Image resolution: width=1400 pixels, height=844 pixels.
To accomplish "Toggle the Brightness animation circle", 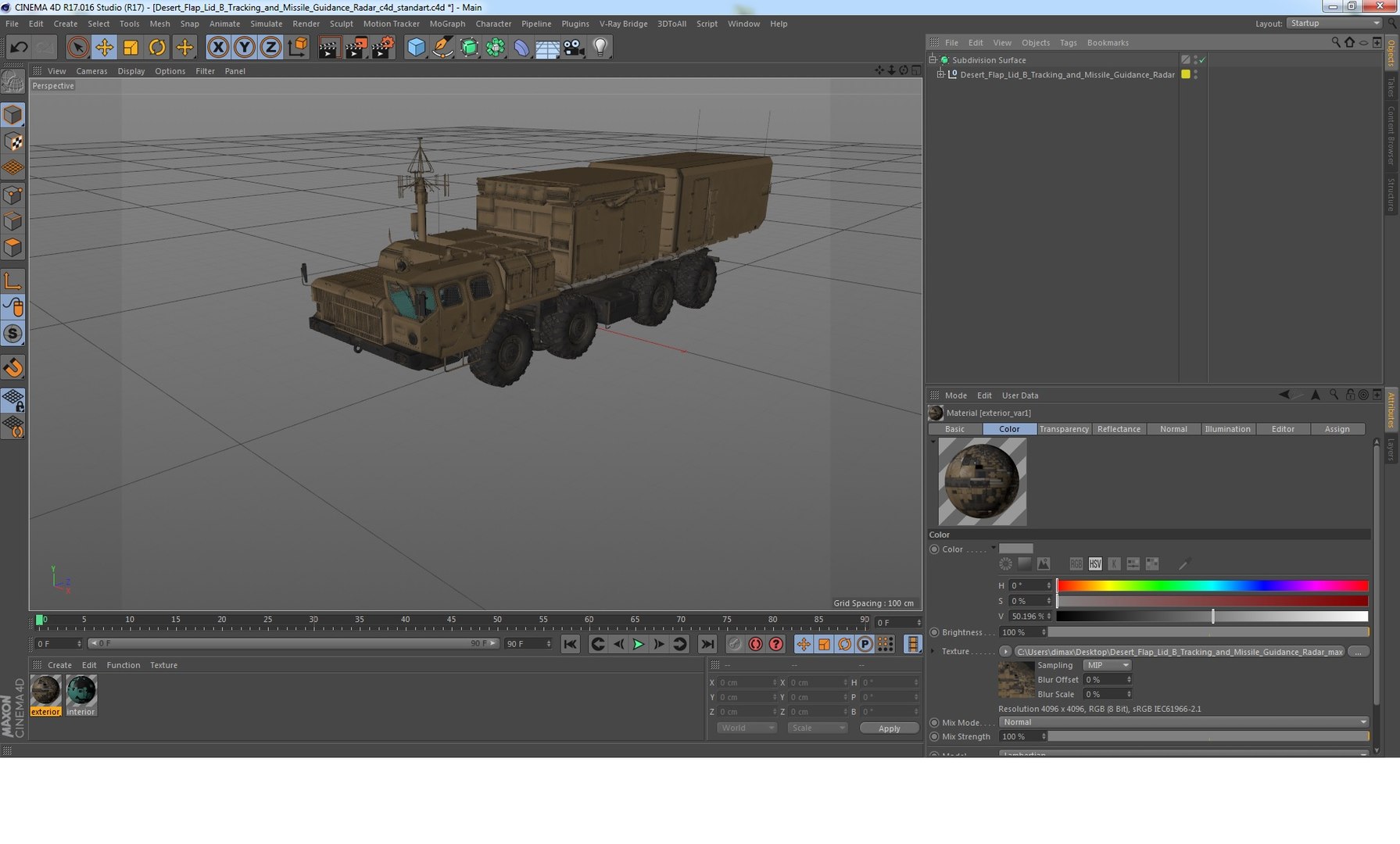I will pos(934,632).
